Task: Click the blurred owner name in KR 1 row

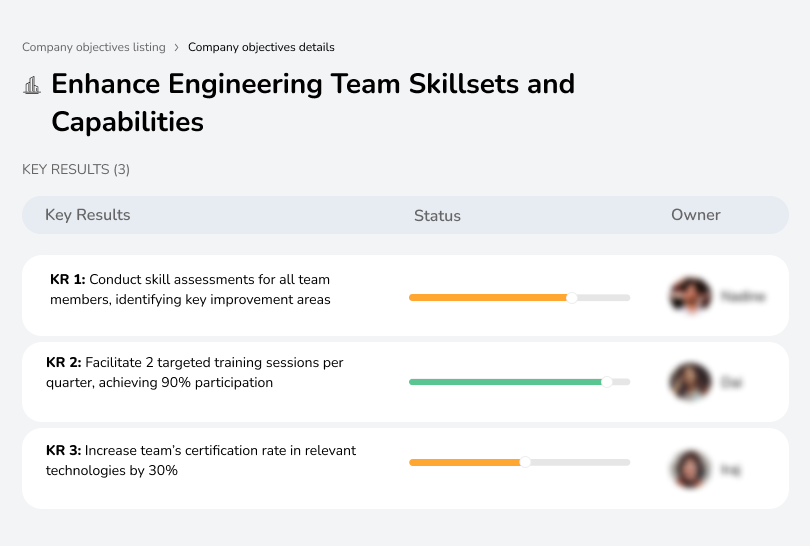Action: (742, 297)
